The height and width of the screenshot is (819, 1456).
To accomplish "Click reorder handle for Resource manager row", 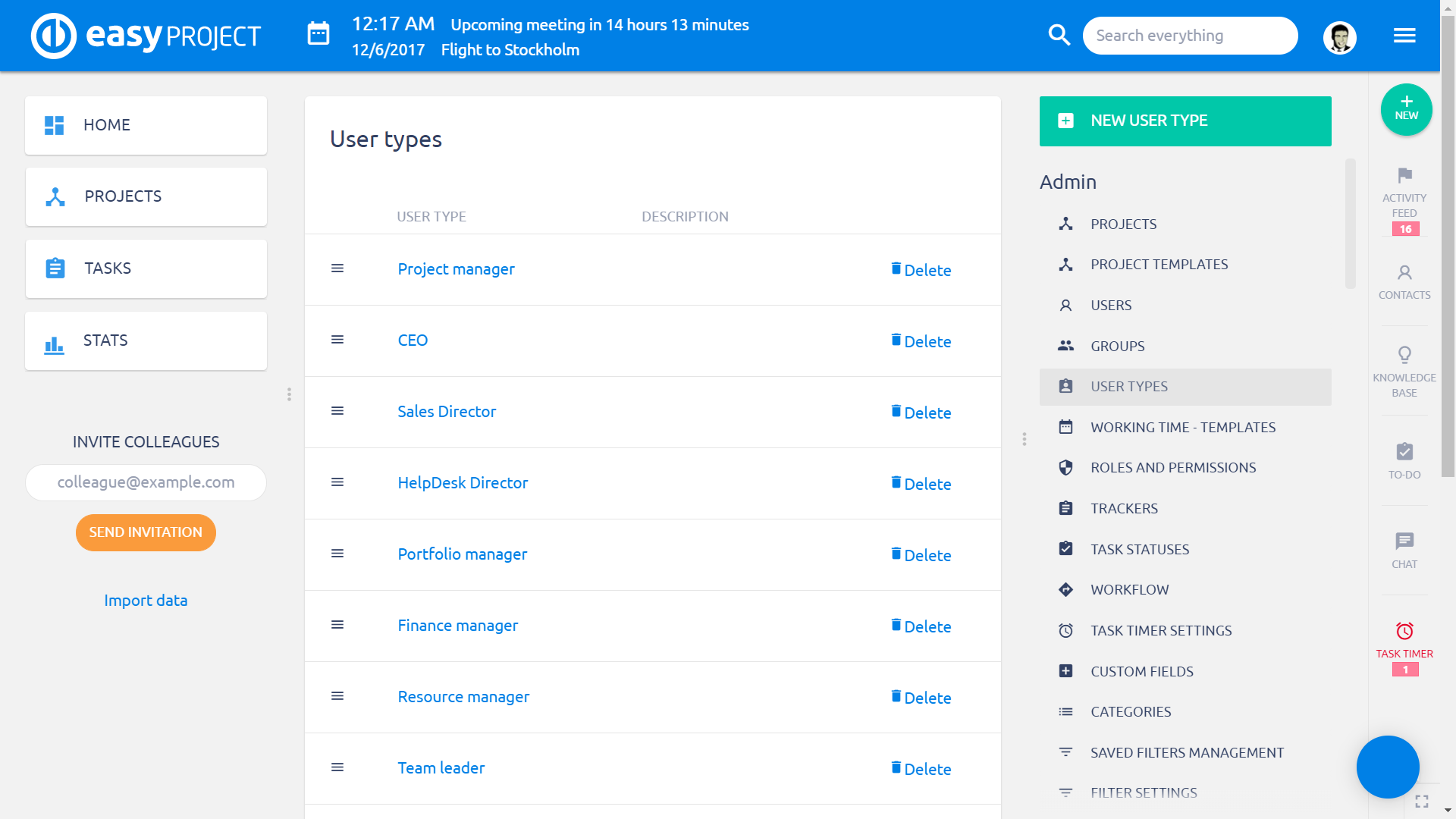I will pos(337,696).
